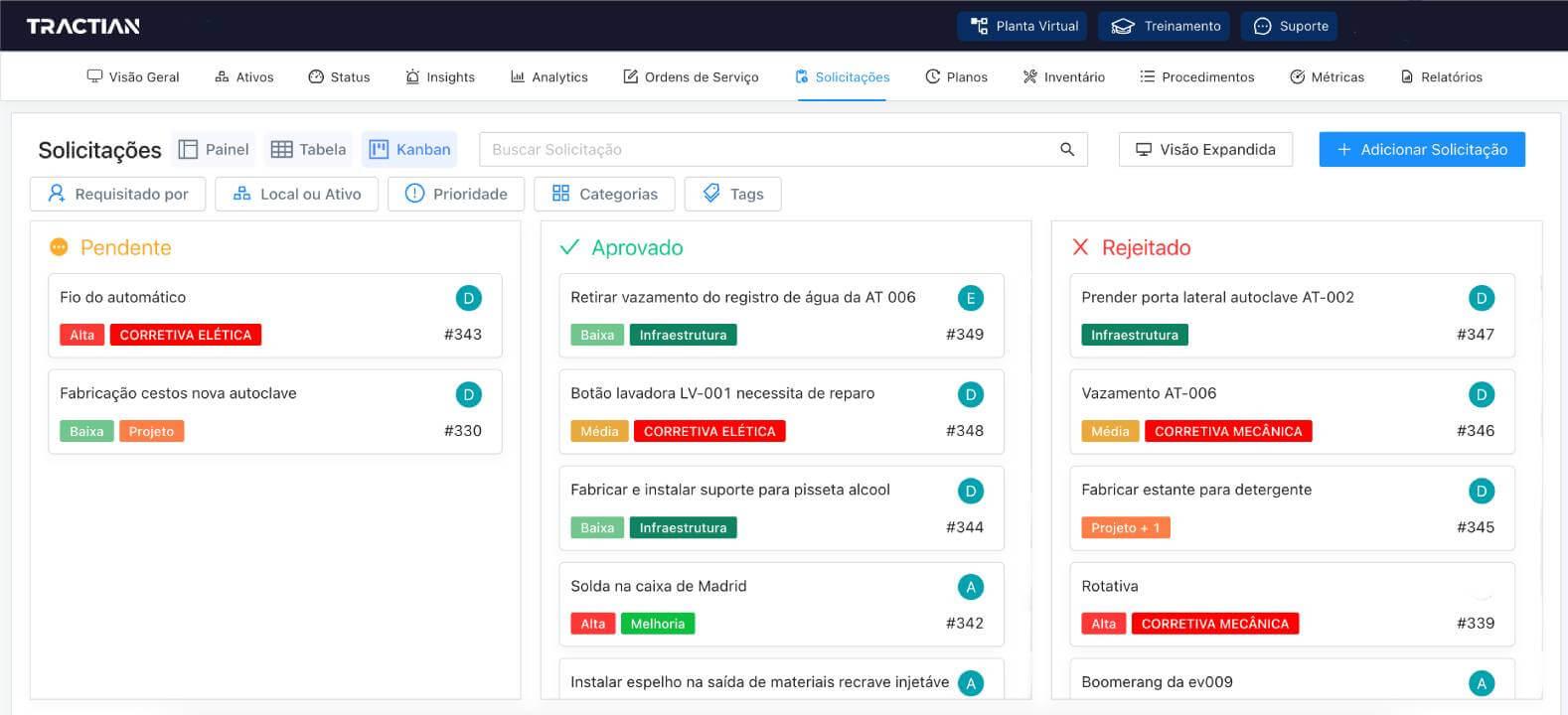Click the Aprovado checkmark icon
Viewport: 1568px width, 715px height.
[x=569, y=246]
